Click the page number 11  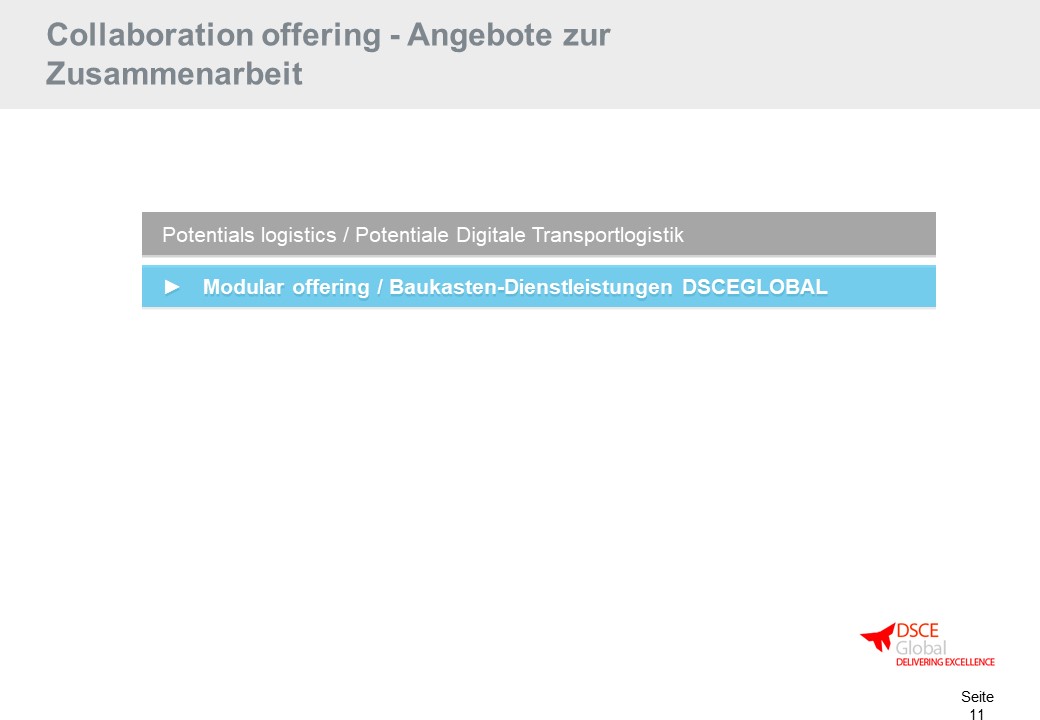[x=976, y=714]
